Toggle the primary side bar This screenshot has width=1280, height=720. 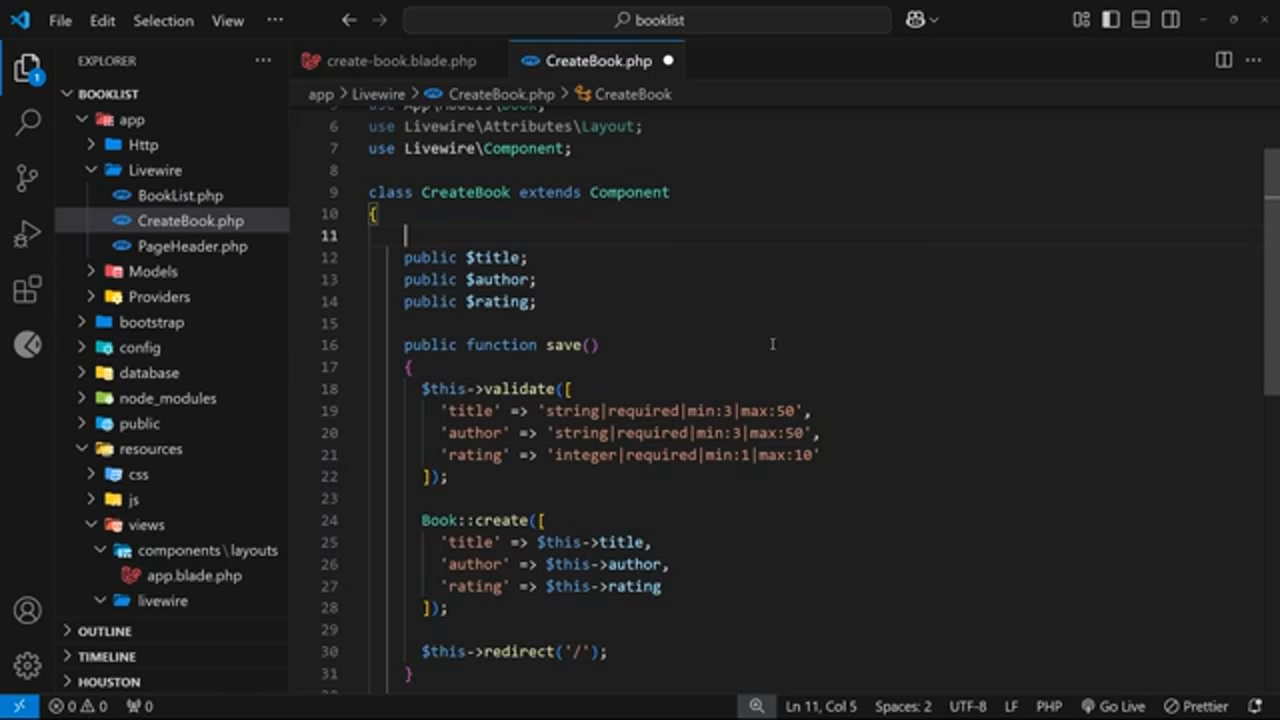1111,20
